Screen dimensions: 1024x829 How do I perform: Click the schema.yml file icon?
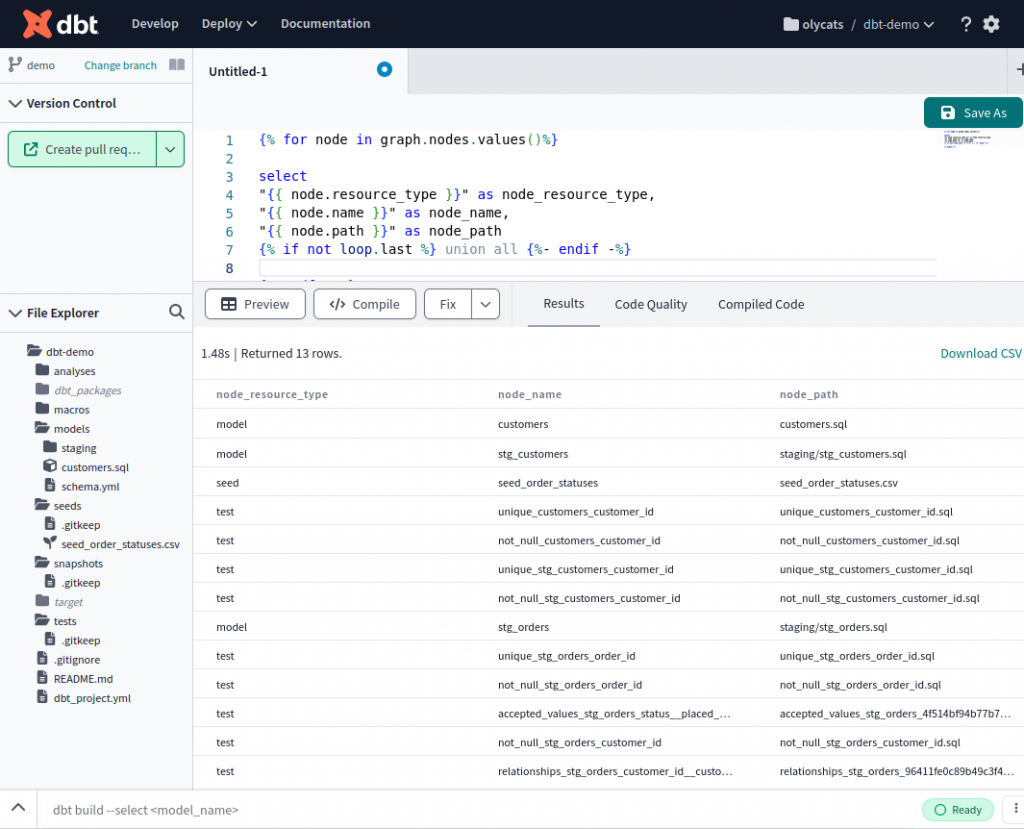click(x=50, y=485)
